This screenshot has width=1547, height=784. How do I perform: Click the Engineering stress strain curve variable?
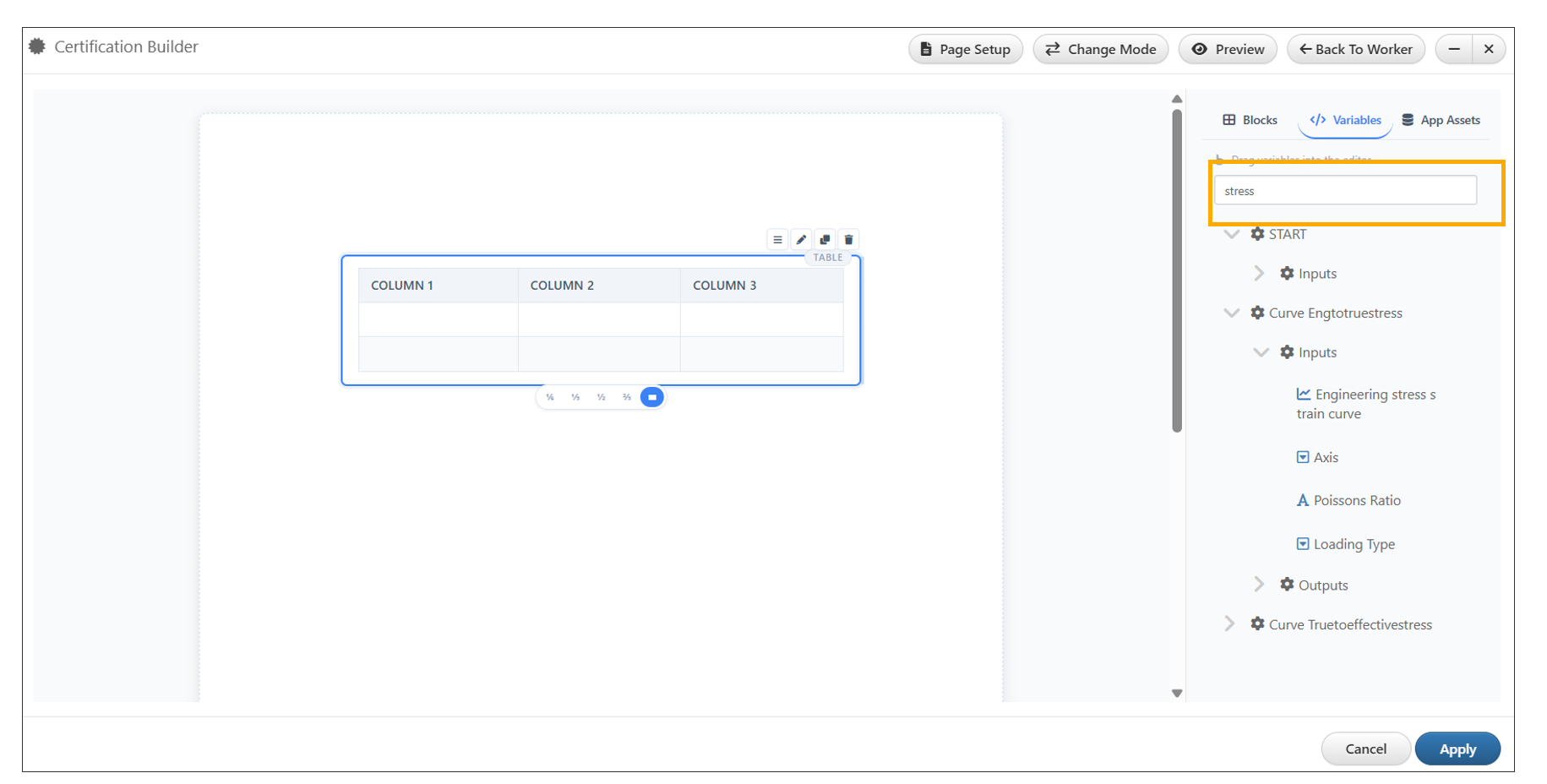pyautogui.click(x=1365, y=404)
